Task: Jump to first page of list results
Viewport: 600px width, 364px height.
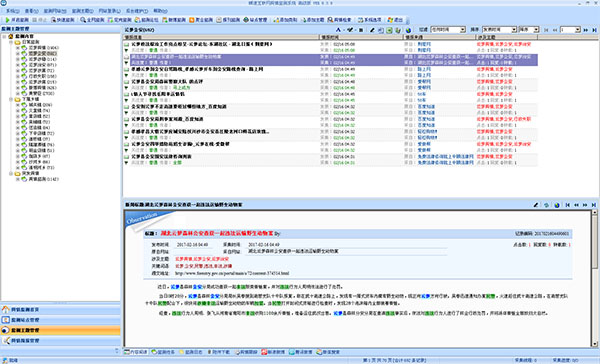Action: coord(546,30)
